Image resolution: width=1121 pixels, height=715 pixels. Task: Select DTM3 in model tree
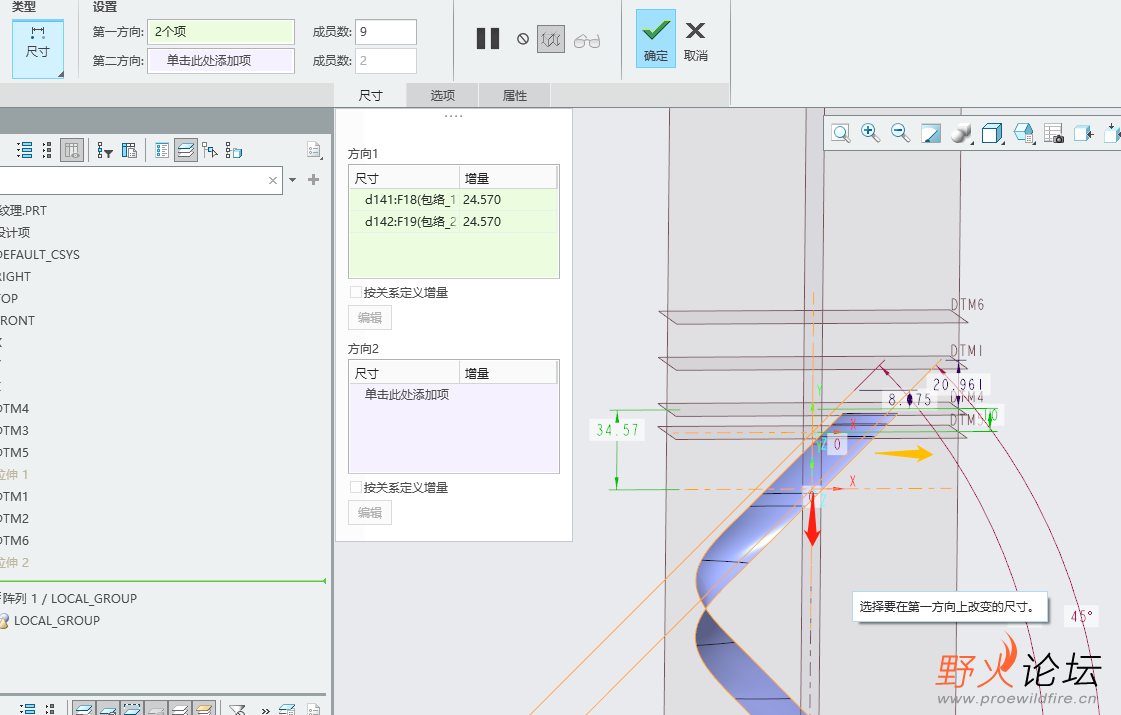[x=14, y=430]
